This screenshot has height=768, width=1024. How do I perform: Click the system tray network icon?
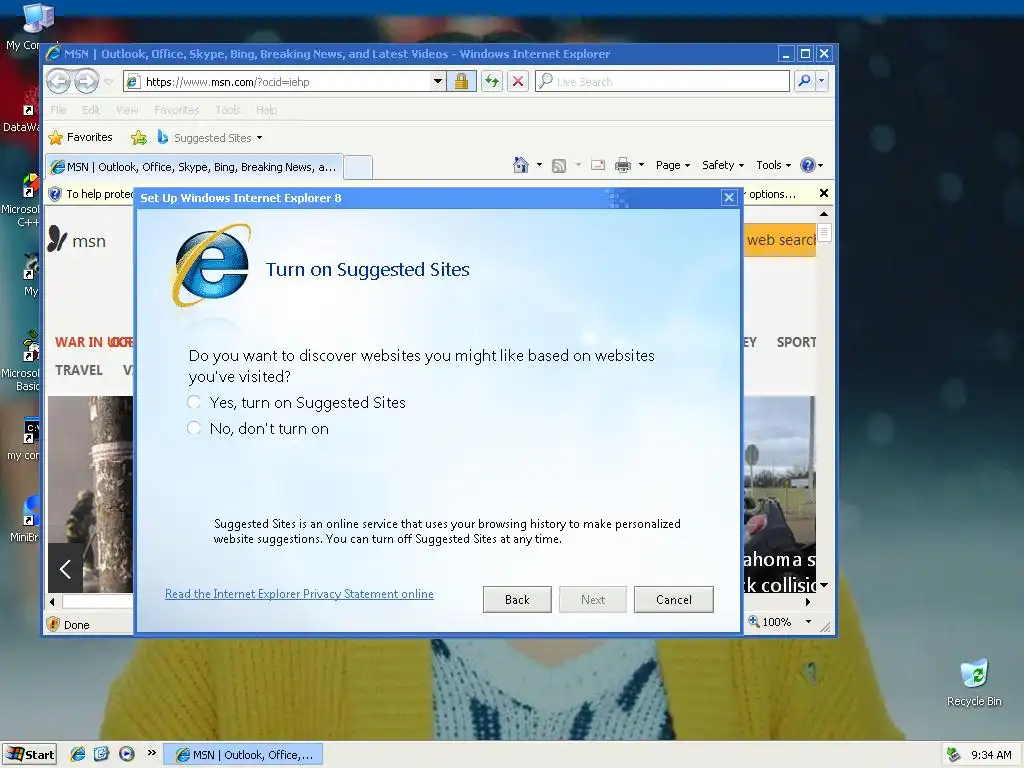point(954,755)
